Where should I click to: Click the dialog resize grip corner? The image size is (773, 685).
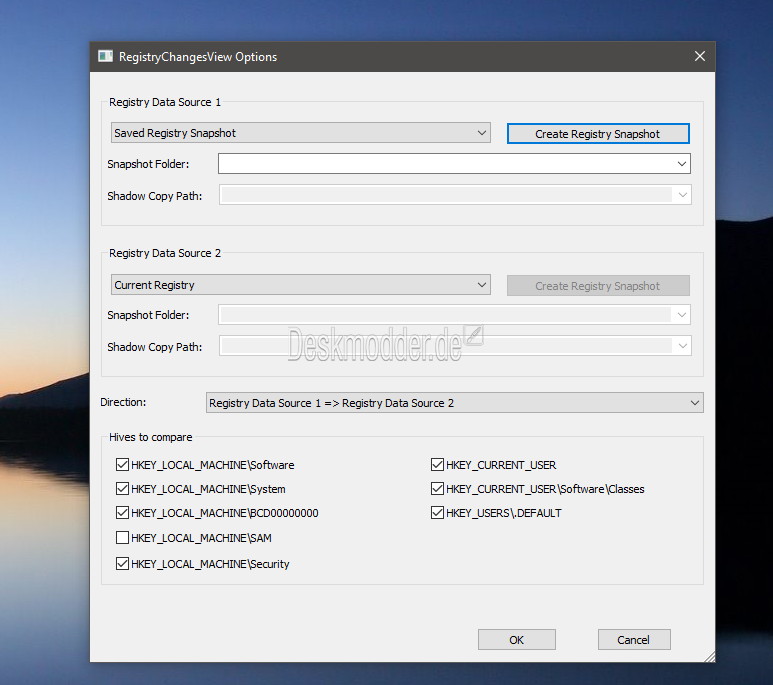[x=709, y=656]
